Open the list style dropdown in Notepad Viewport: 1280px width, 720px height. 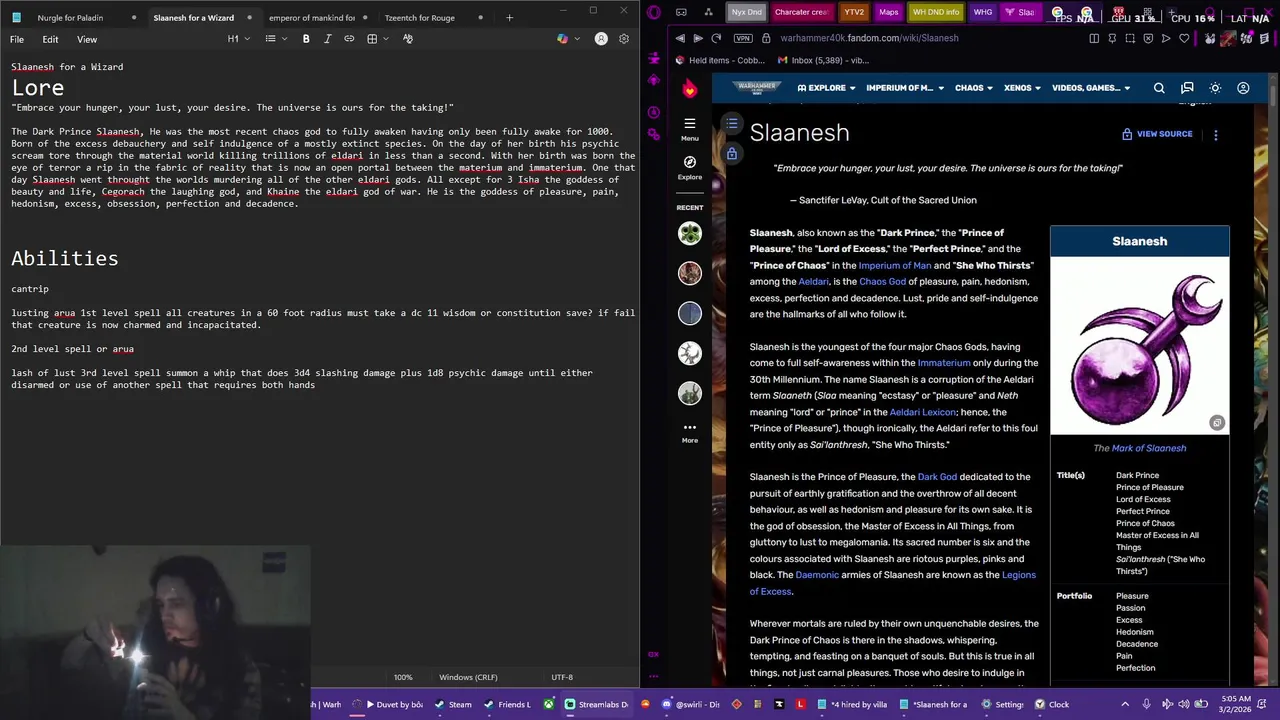(x=276, y=39)
